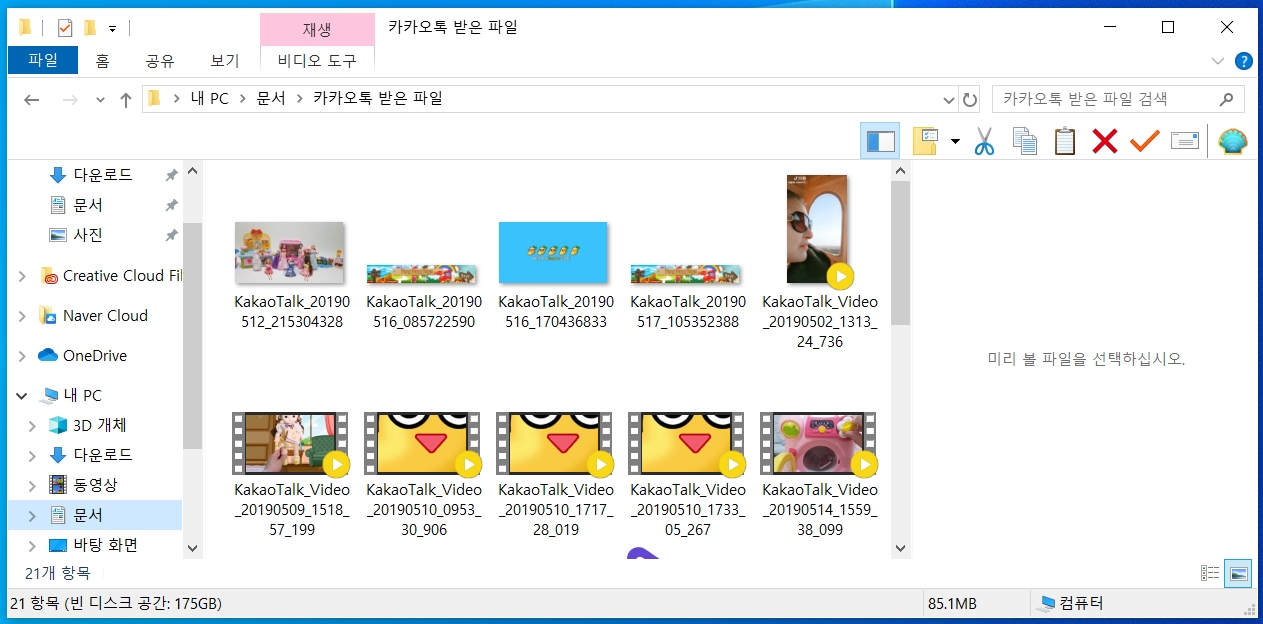
Task: Select 다운로드 pinned quick access item
Action: pyautogui.click(x=102, y=175)
